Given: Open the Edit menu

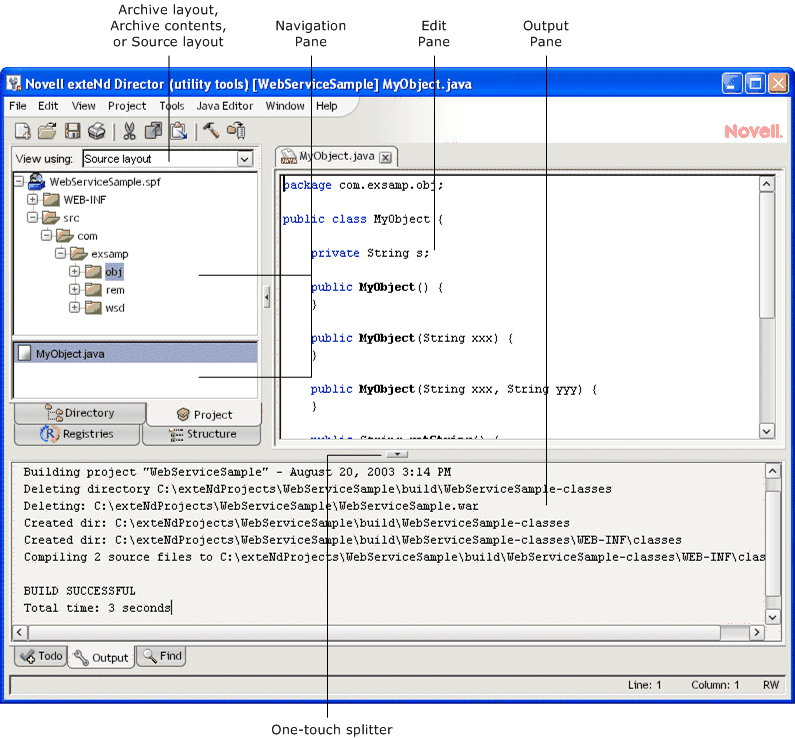Looking at the screenshot, I should [x=48, y=106].
